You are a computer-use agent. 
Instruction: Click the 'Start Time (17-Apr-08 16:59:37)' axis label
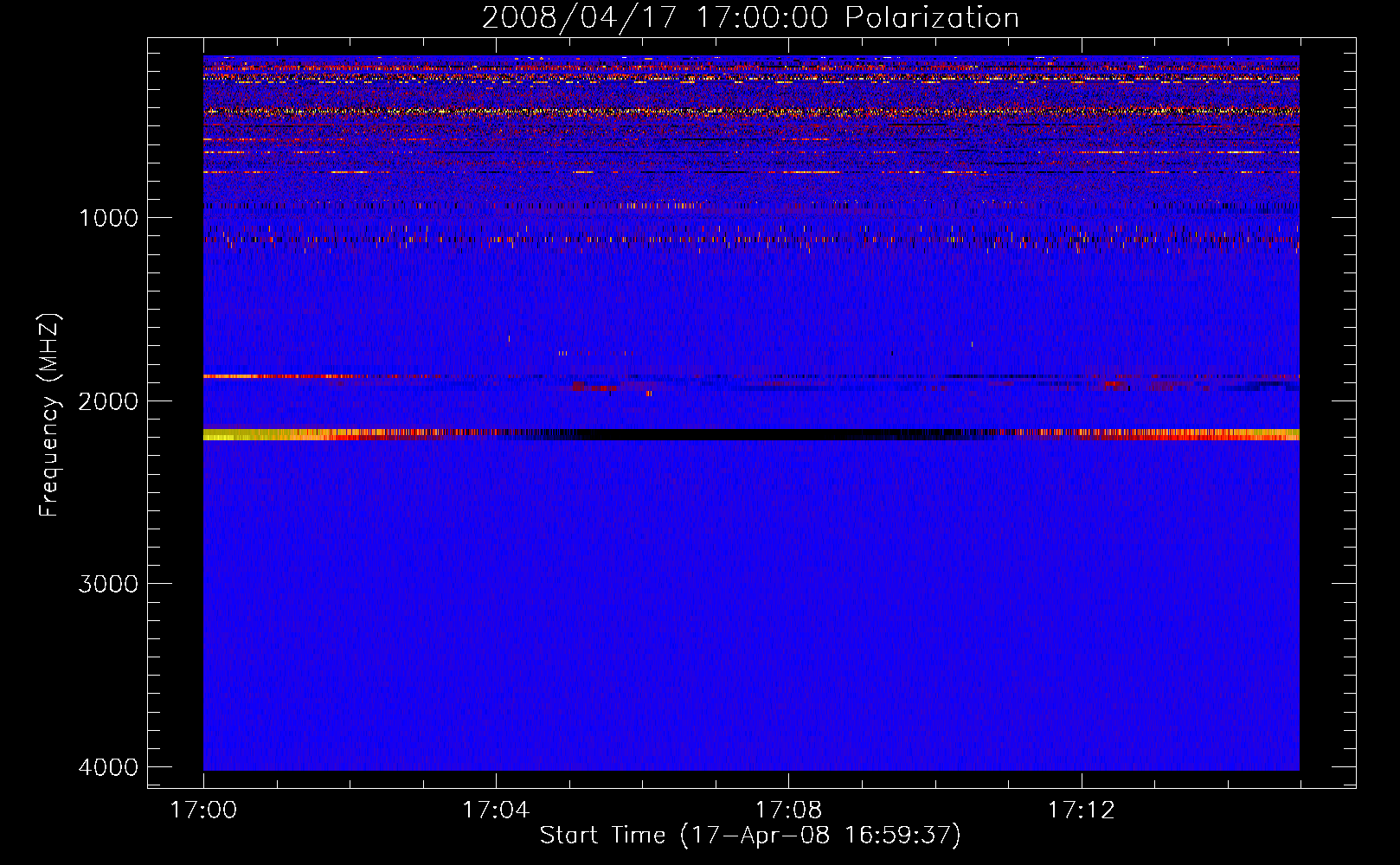click(x=750, y=836)
